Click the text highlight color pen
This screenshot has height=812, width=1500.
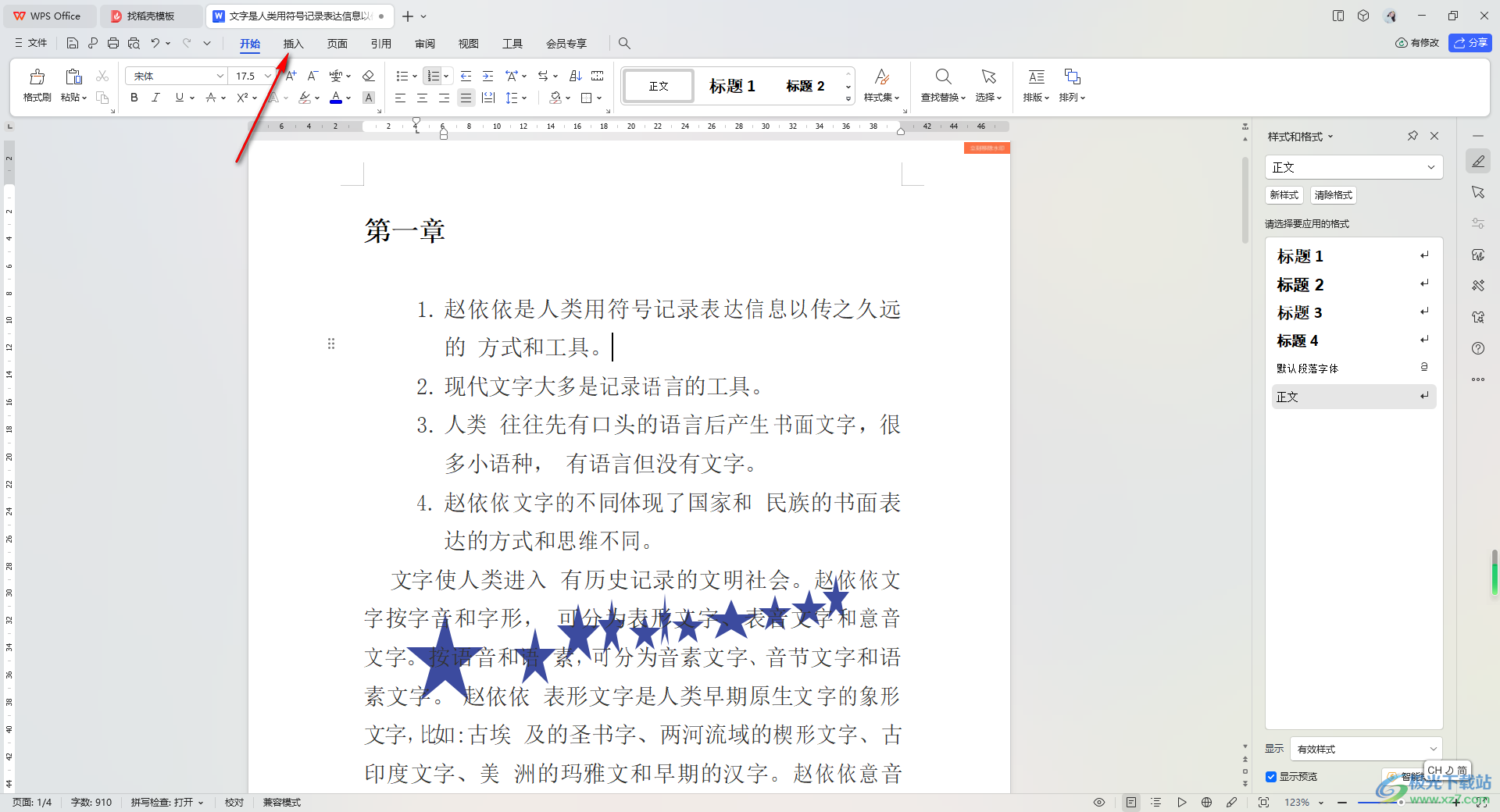click(x=305, y=98)
